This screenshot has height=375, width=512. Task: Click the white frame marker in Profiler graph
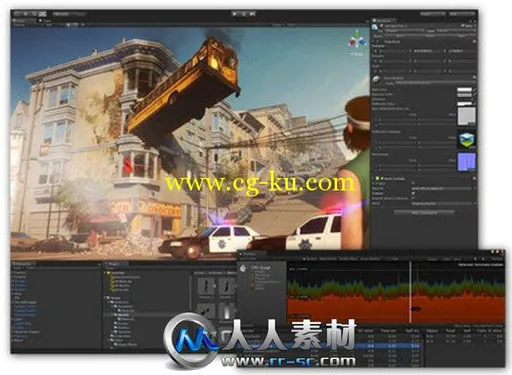point(410,292)
